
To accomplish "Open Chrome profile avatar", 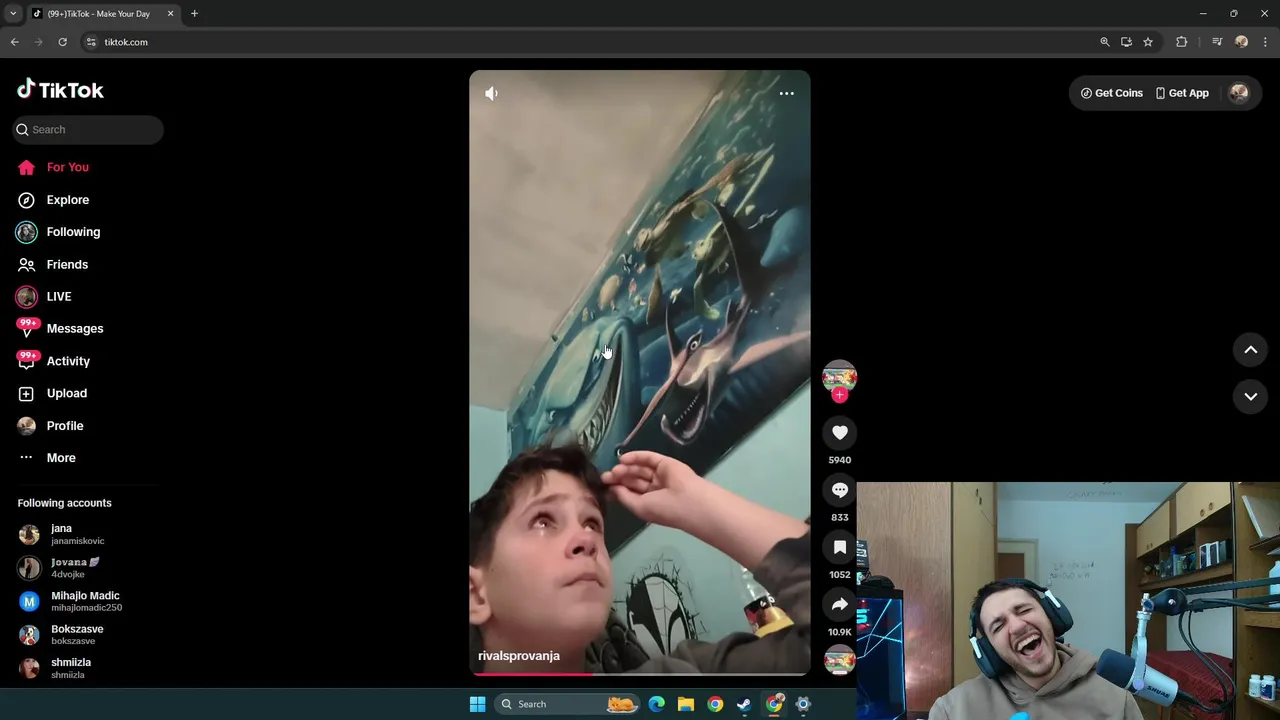I will point(1242,42).
